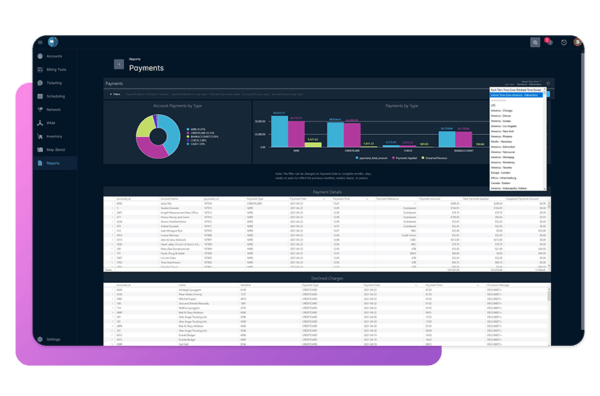Click the globe app logo
This screenshot has width=600, height=396.
(x=53, y=42)
